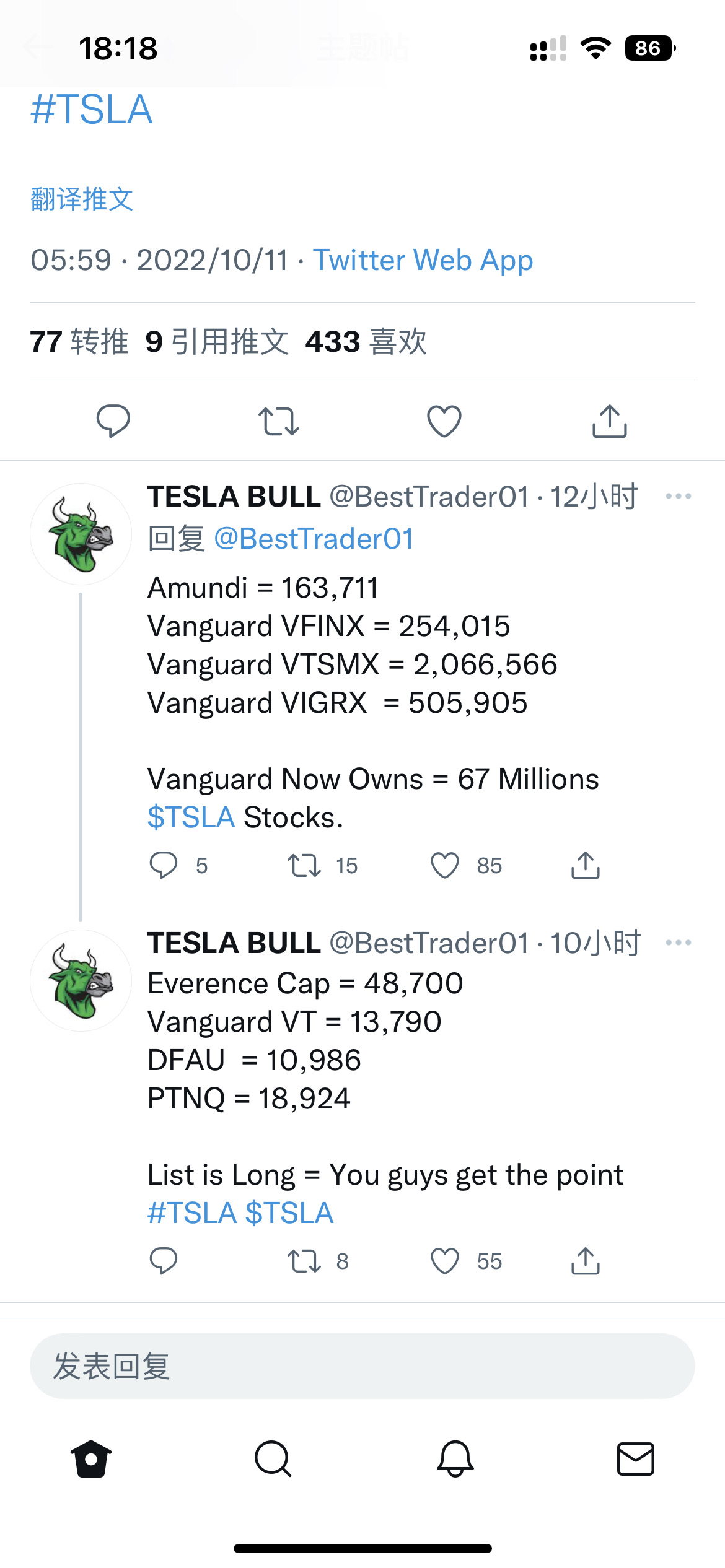Open comments on the Amundi reply
Image resolution: width=725 pixels, height=1568 pixels.
pyautogui.click(x=164, y=865)
